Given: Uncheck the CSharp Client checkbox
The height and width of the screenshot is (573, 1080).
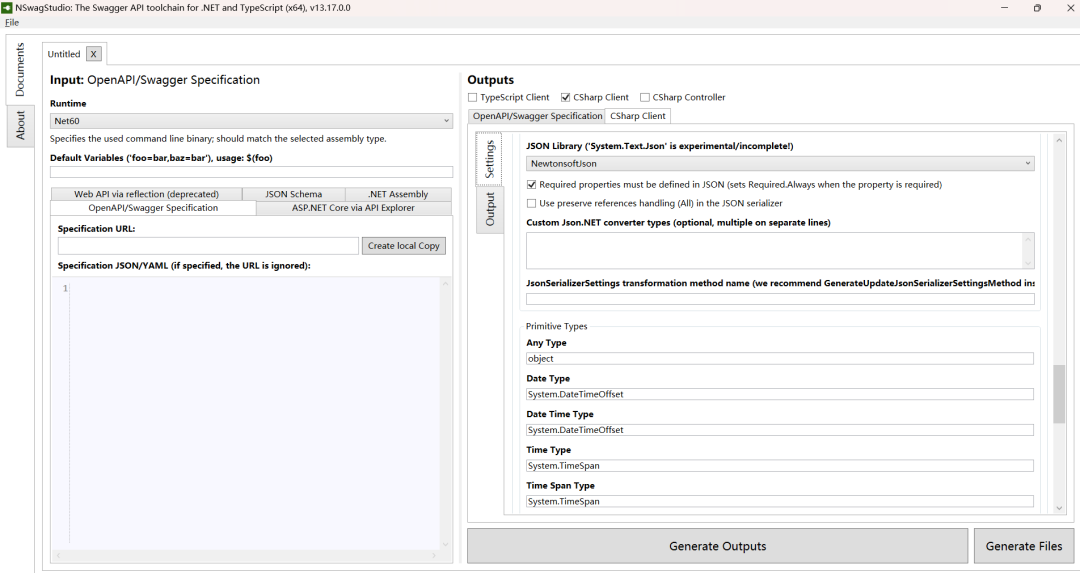Looking at the screenshot, I should (565, 97).
